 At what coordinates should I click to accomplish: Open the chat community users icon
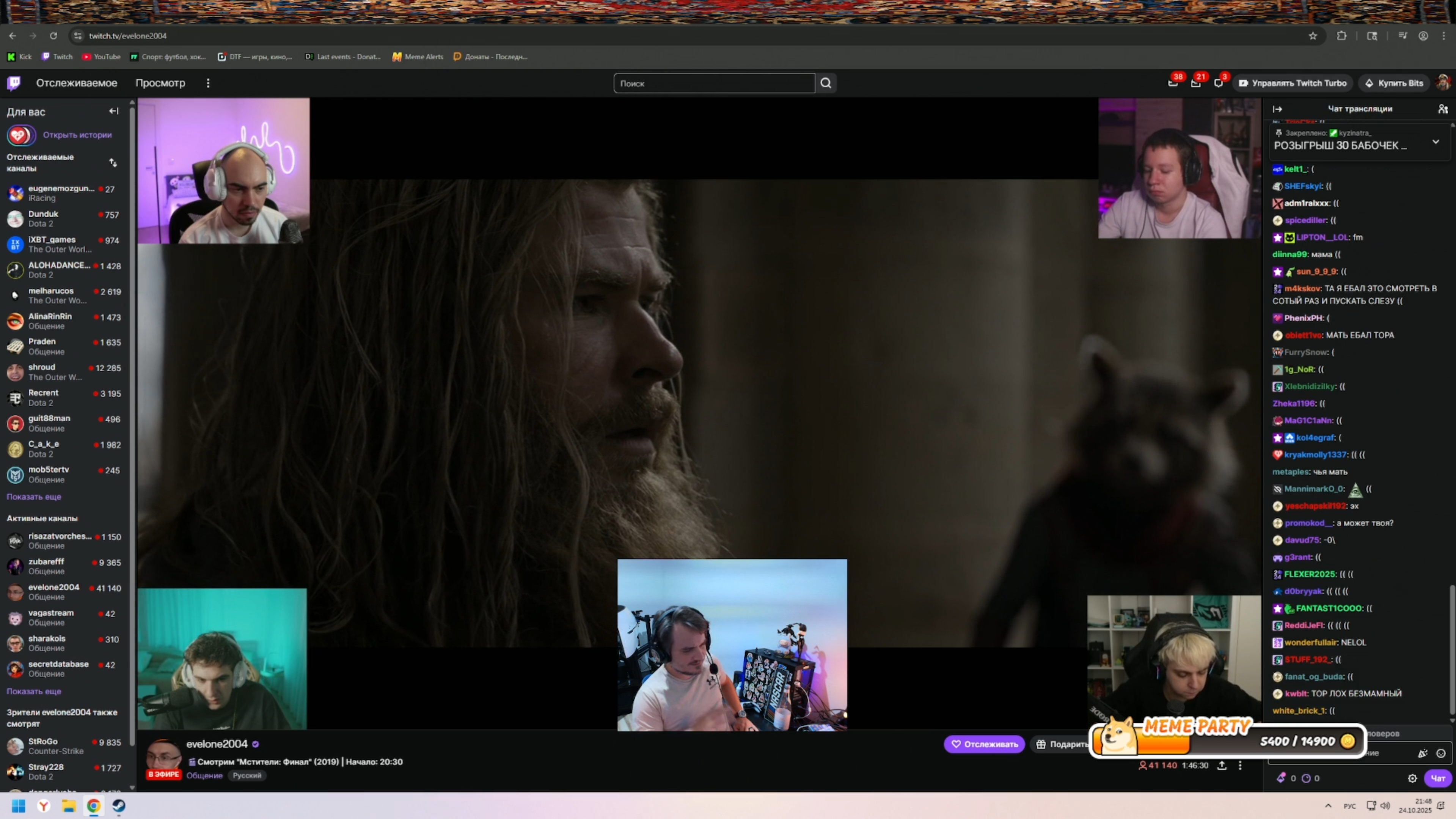pos(1443,108)
